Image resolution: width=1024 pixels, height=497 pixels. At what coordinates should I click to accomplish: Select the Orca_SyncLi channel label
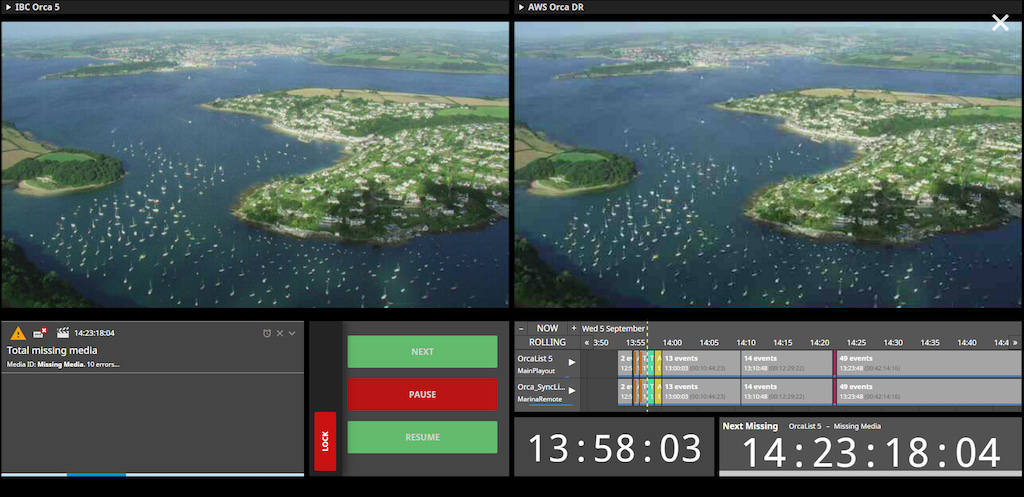tap(542, 387)
